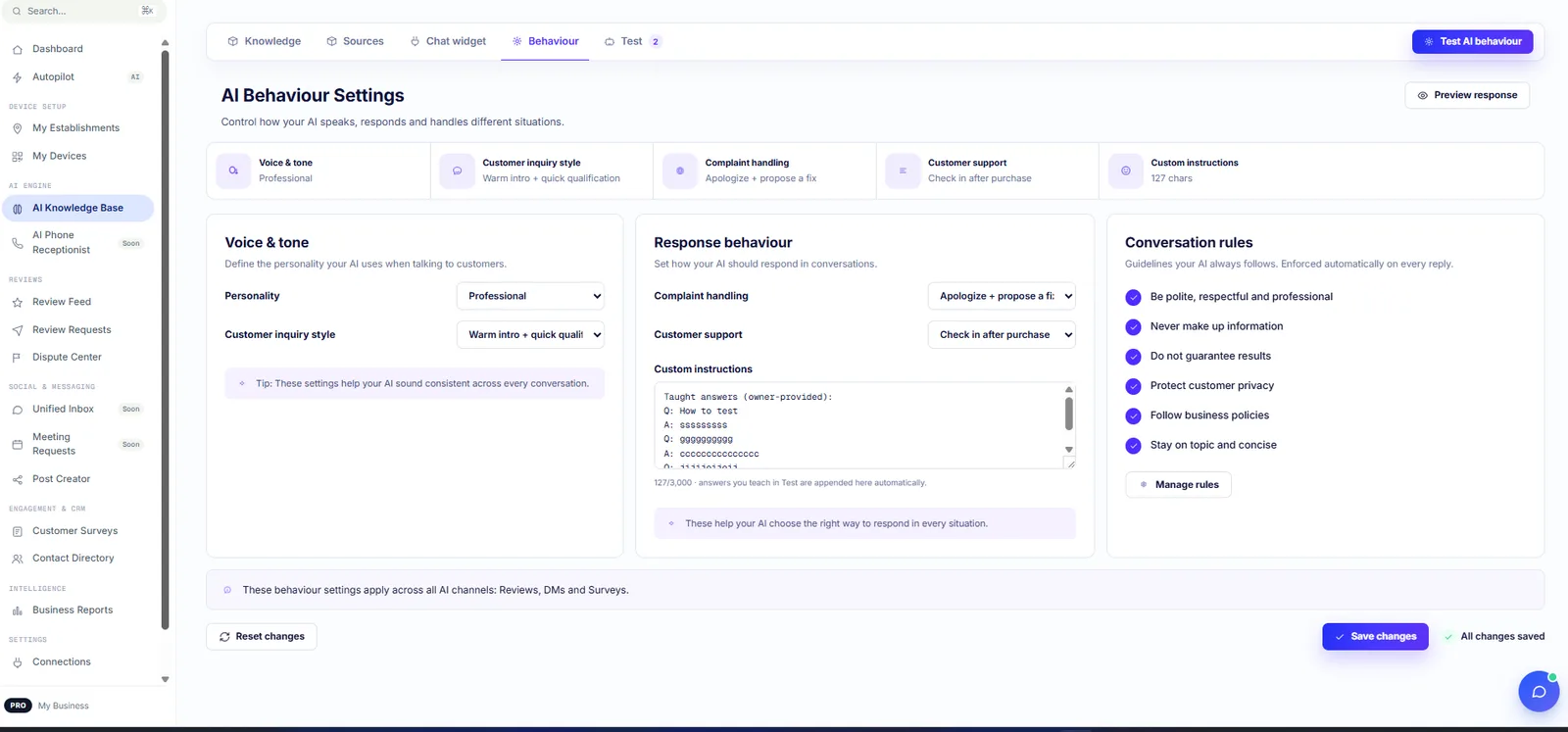
Task: Open the Test tab
Action: coord(633,41)
